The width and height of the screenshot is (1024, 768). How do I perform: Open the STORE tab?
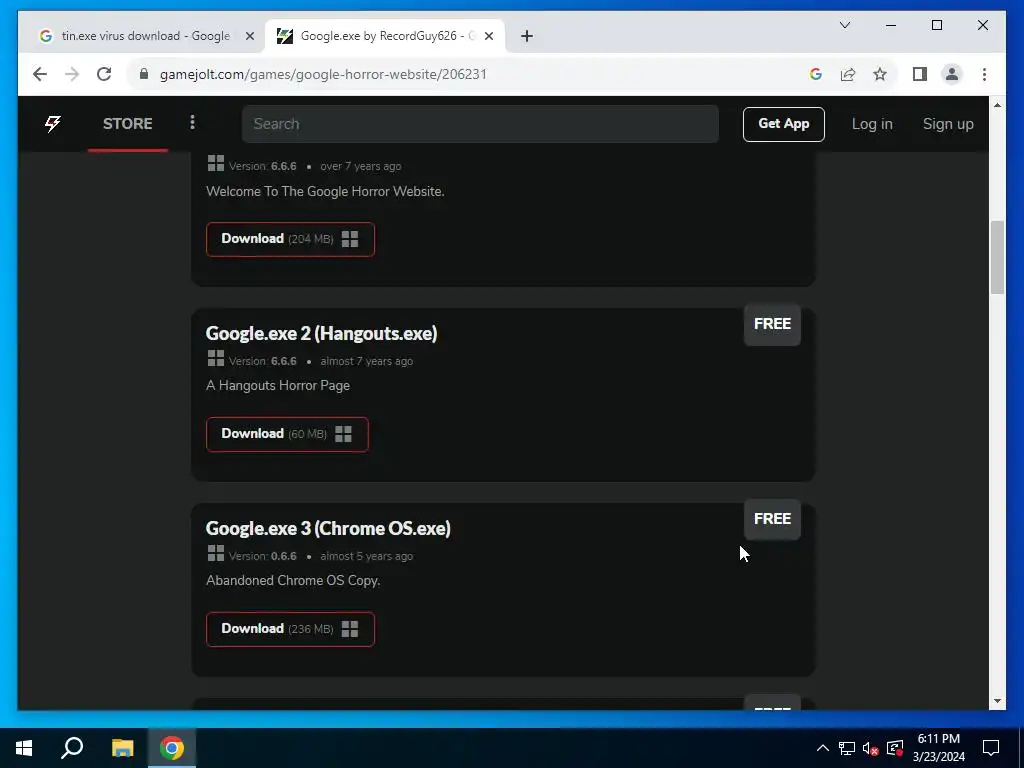(127, 123)
